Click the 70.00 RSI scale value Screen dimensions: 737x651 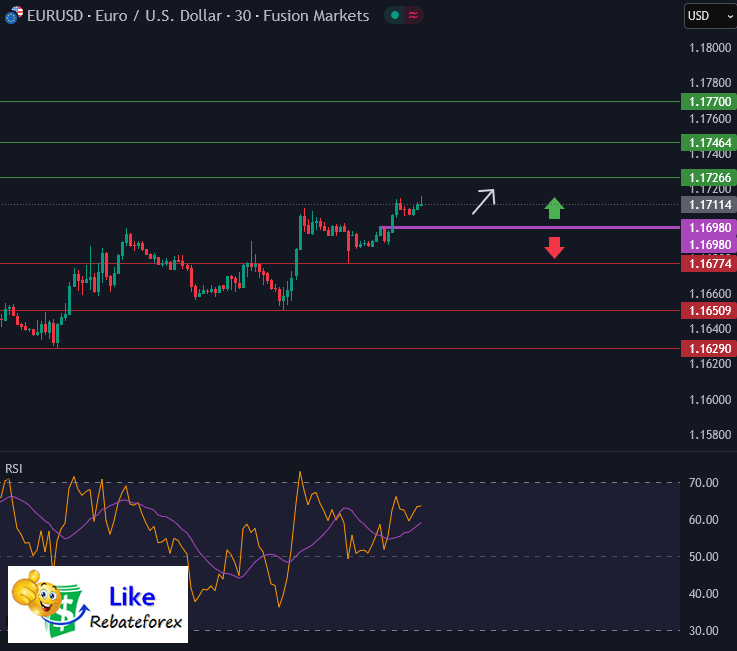pos(704,483)
